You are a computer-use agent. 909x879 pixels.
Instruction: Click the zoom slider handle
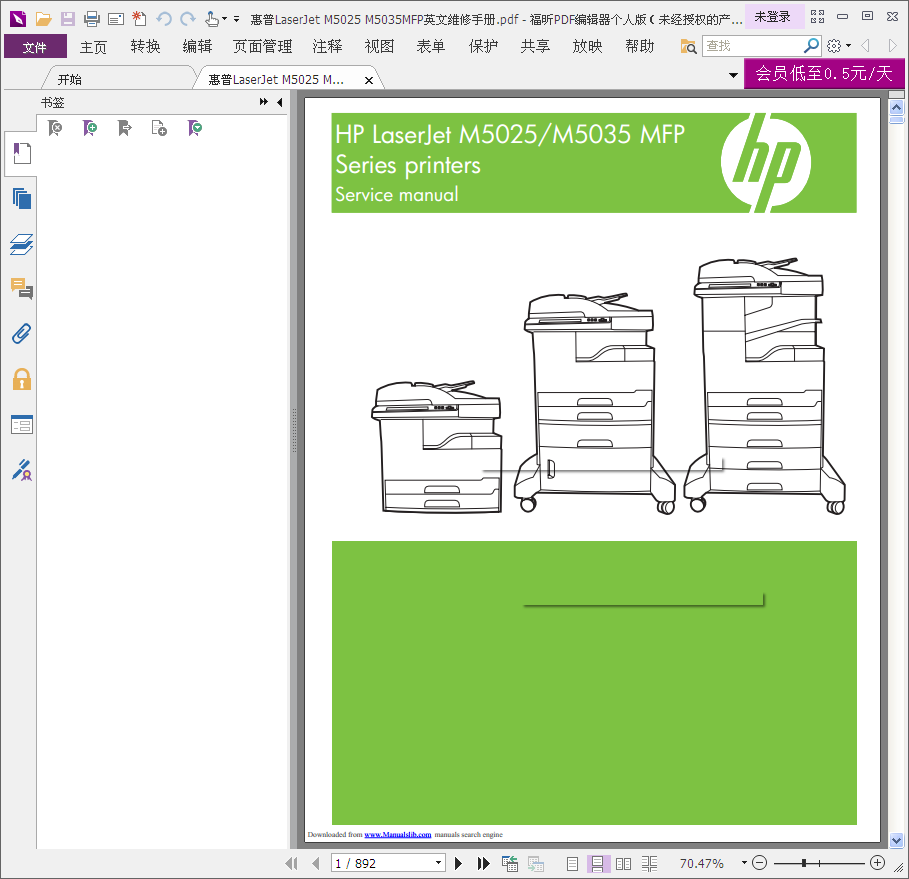click(804, 863)
